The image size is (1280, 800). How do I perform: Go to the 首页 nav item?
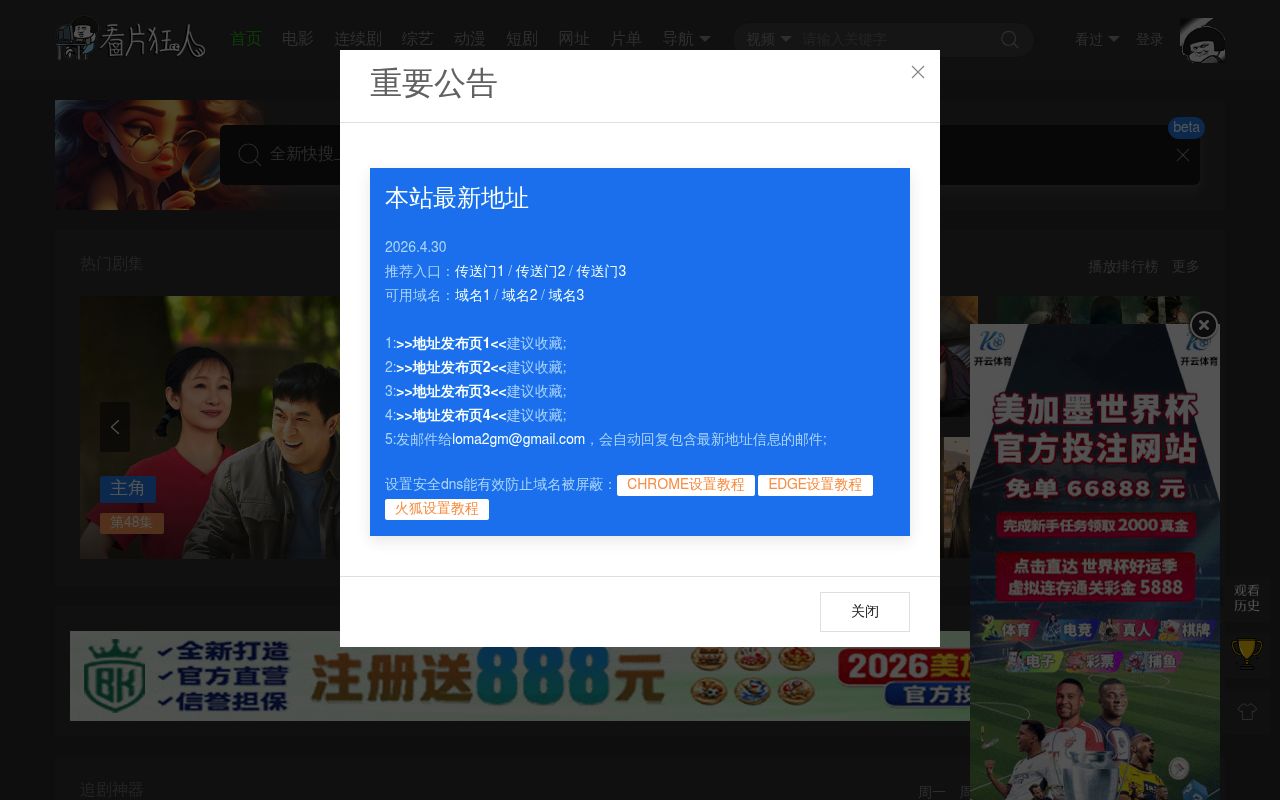[246, 39]
